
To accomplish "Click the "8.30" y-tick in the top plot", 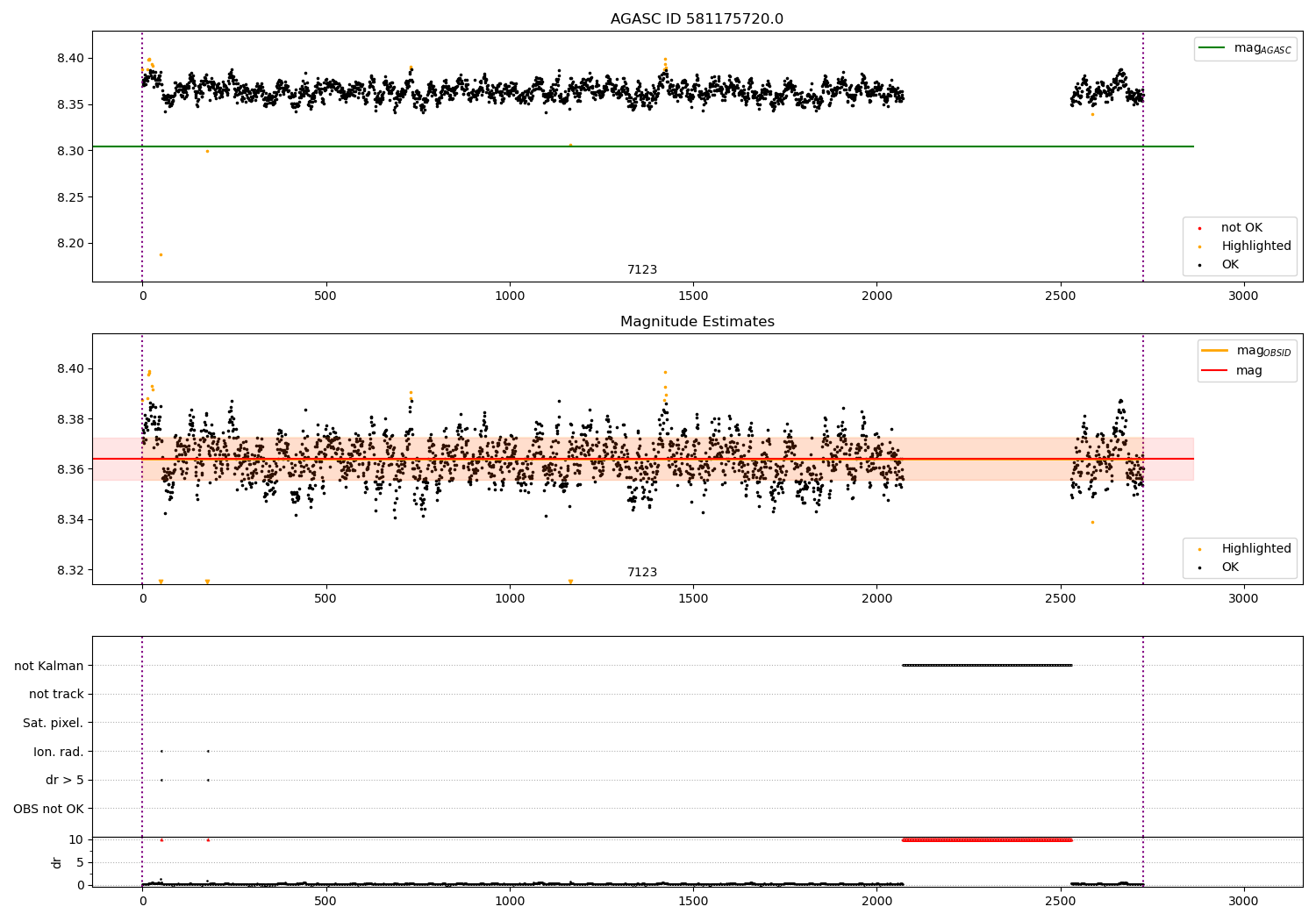I will click(70, 152).
